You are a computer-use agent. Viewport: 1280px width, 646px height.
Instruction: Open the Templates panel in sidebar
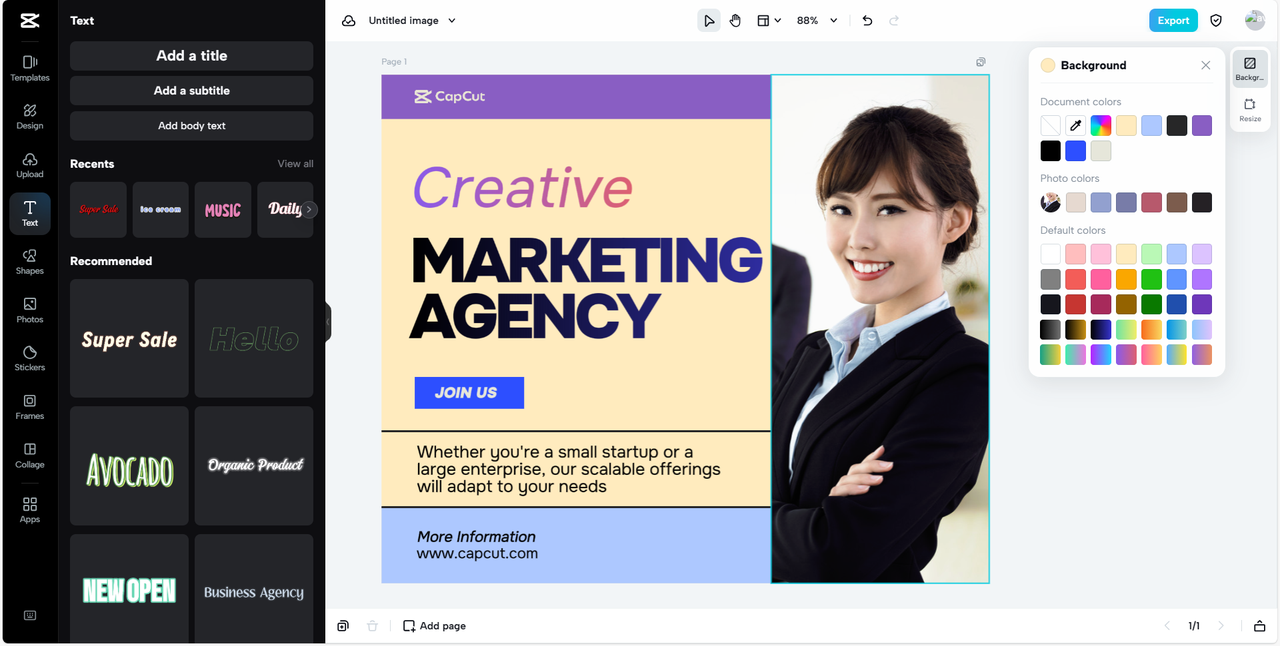point(30,67)
